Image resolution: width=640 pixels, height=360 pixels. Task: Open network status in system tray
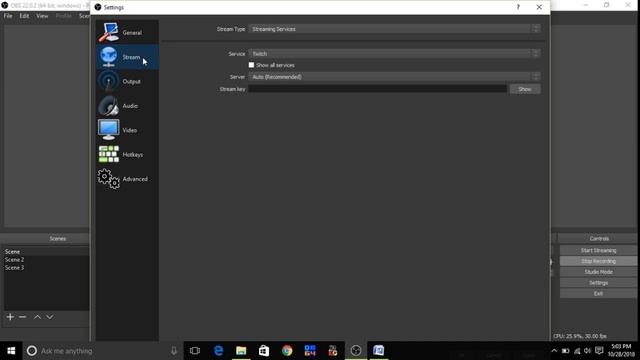click(x=577, y=351)
